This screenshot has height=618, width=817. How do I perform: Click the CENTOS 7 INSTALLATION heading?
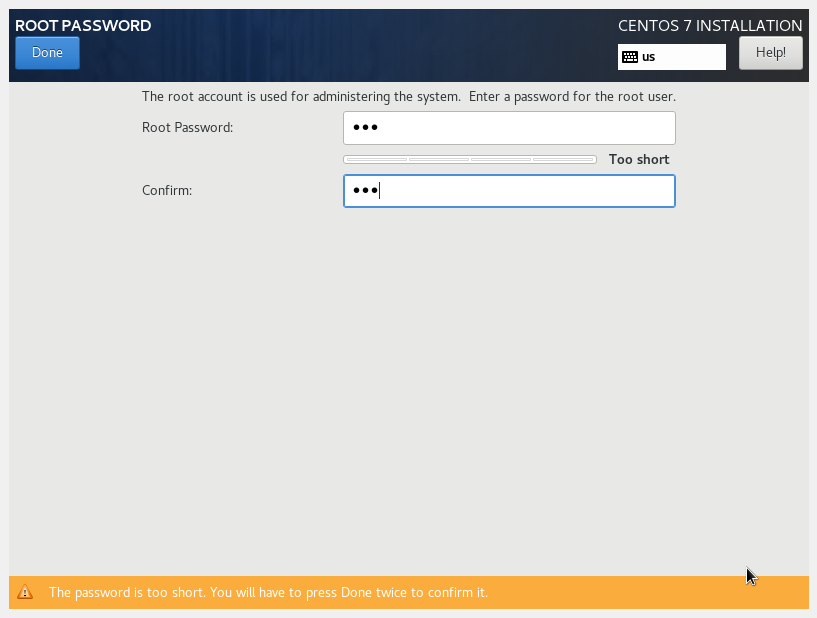pos(710,26)
